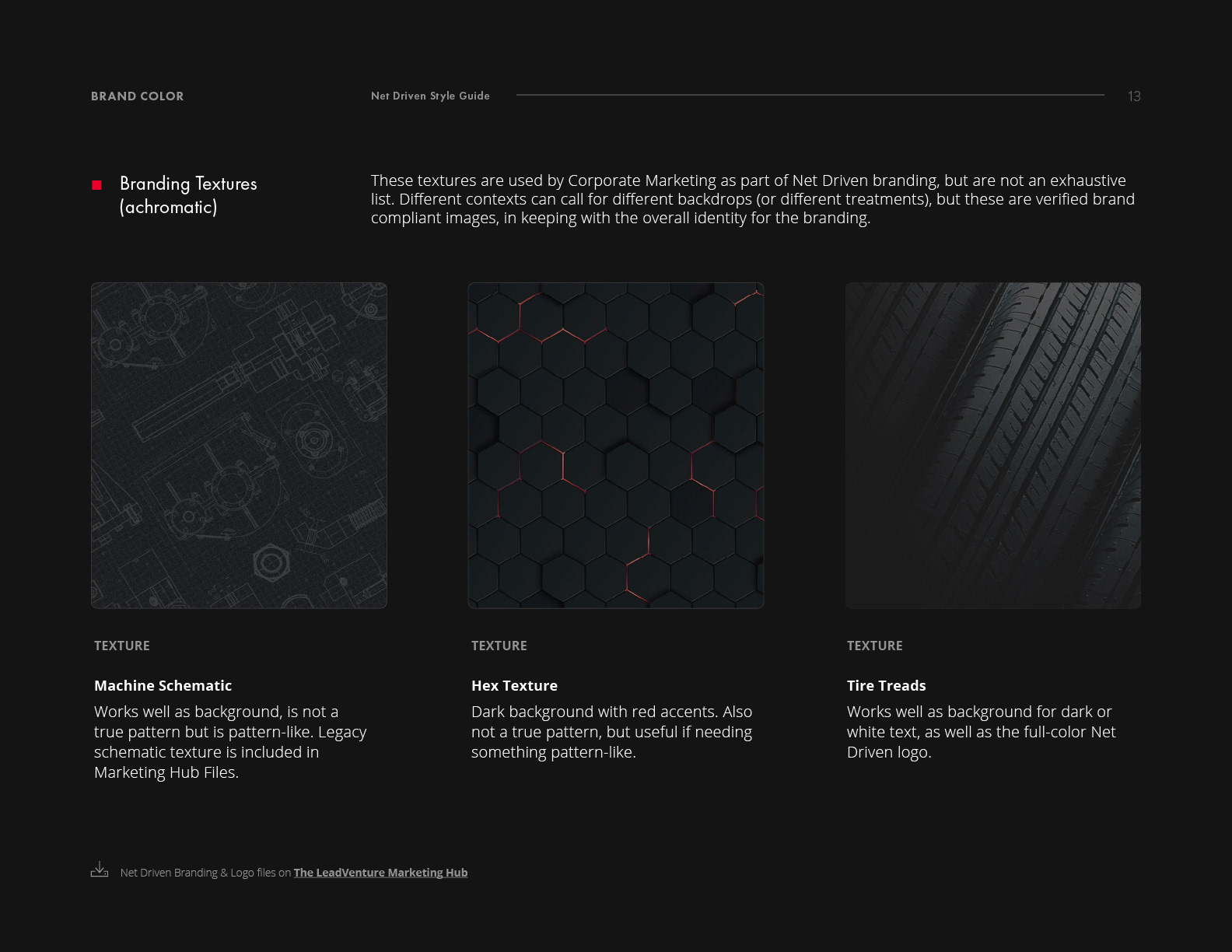The height and width of the screenshot is (952, 1232).
Task: Click the Branding Textures (achromatic) heading
Action: (x=188, y=195)
